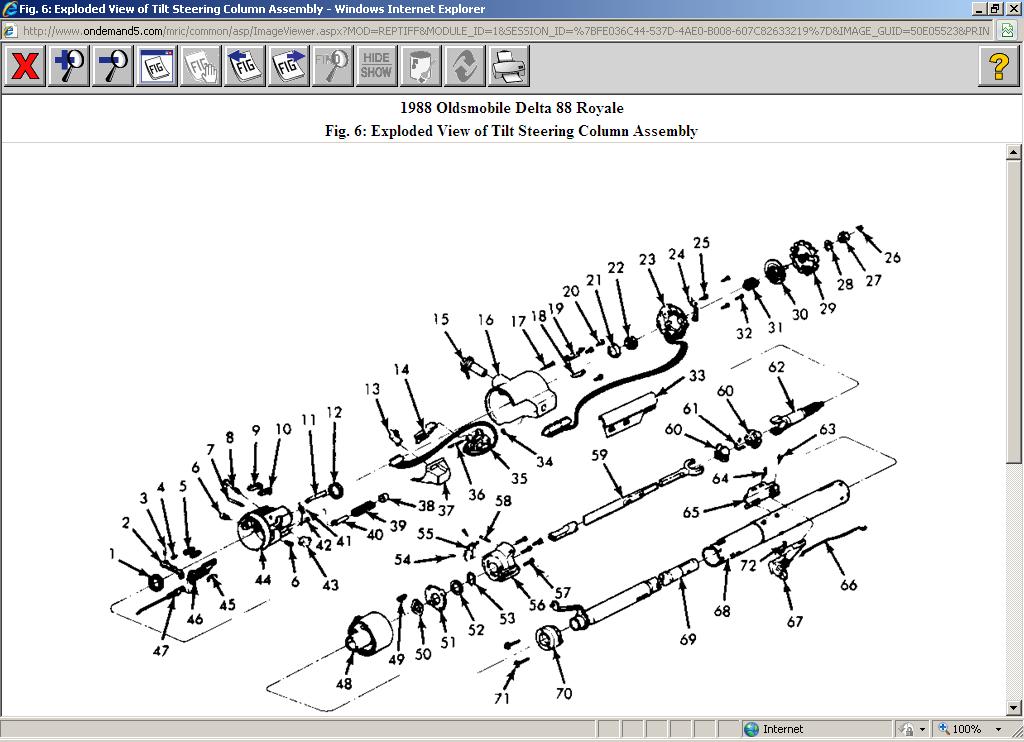Open the zoom level dropdown arrow

999,730
